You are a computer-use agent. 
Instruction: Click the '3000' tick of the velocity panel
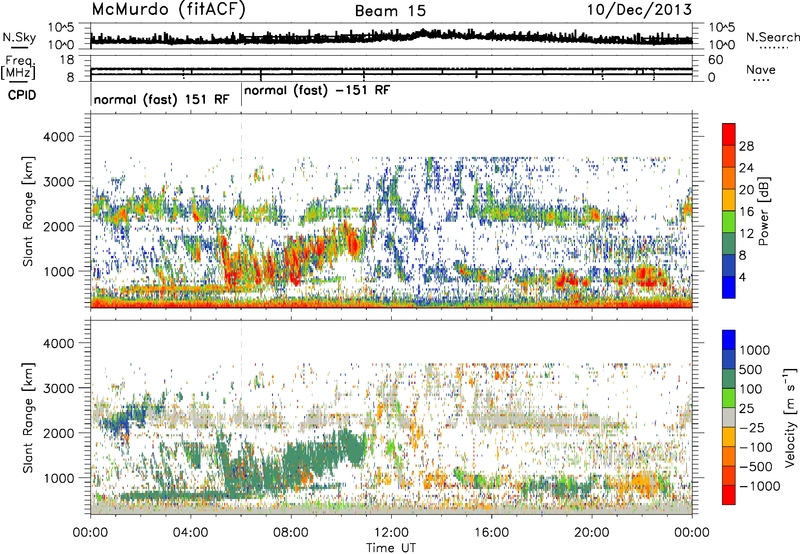(x=61, y=388)
